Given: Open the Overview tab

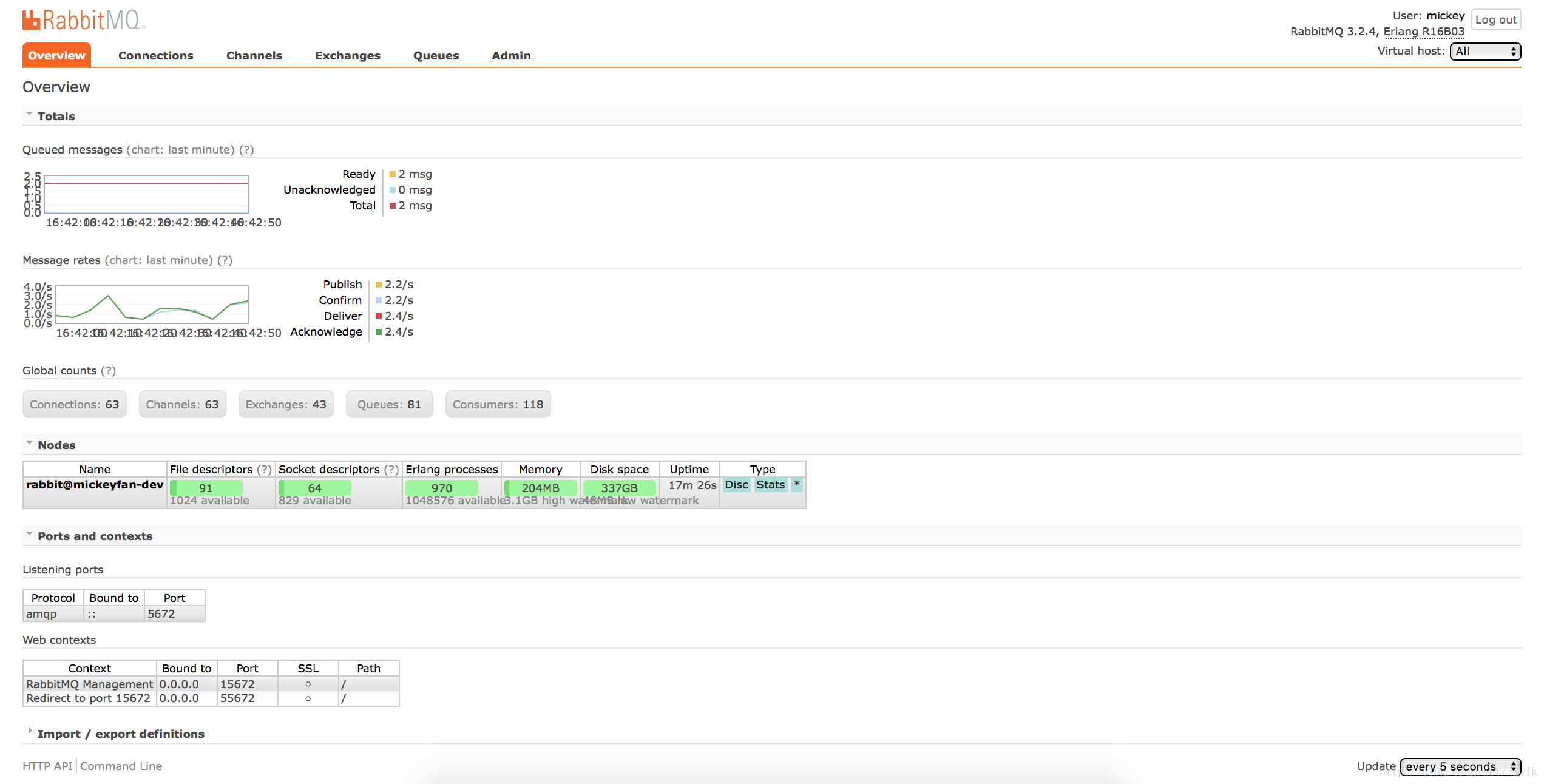Looking at the screenshot, I should coord(56,55).
